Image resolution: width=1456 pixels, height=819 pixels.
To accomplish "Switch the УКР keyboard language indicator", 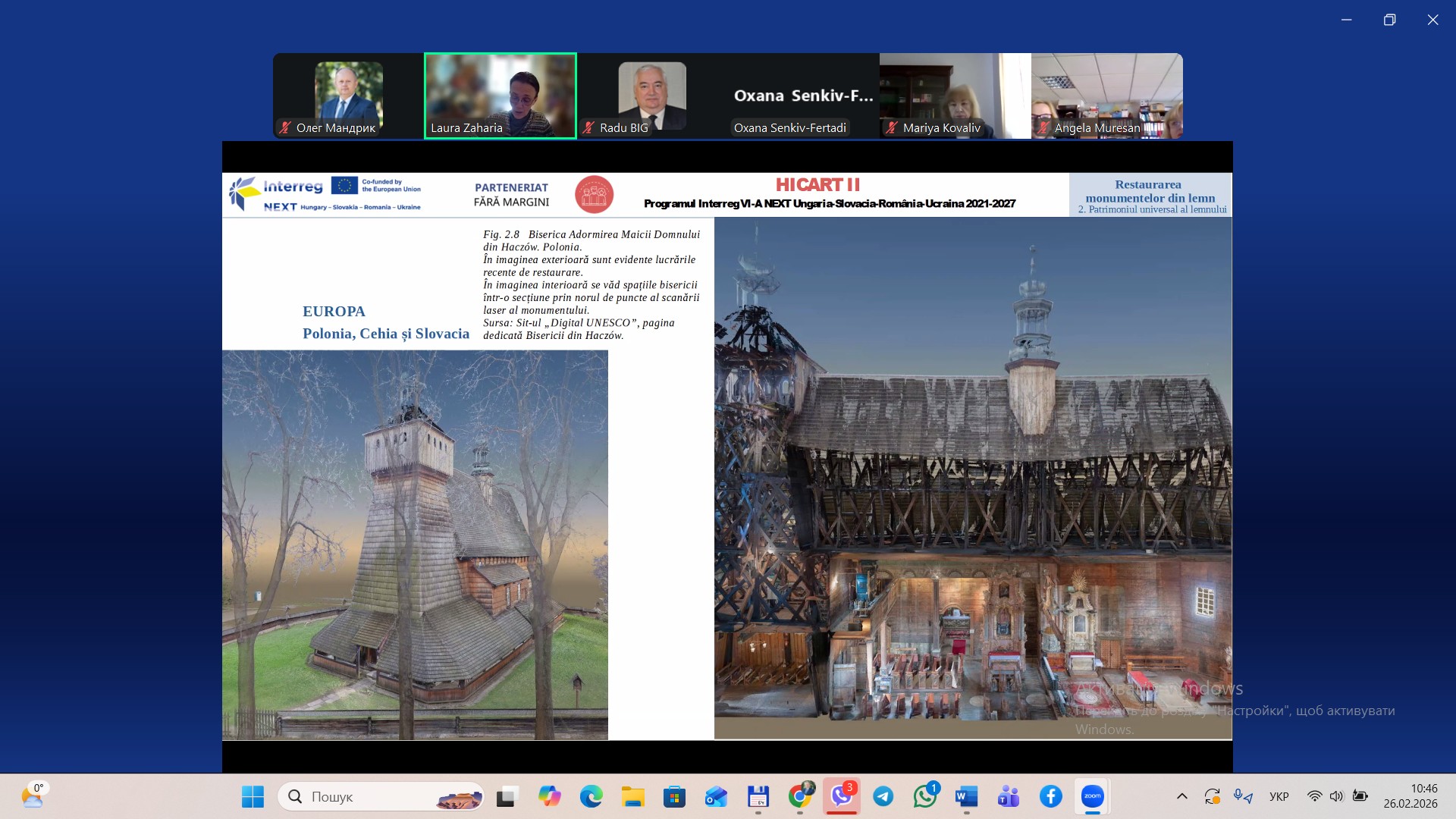I will pyautogui.click(x=1279, y=796).
